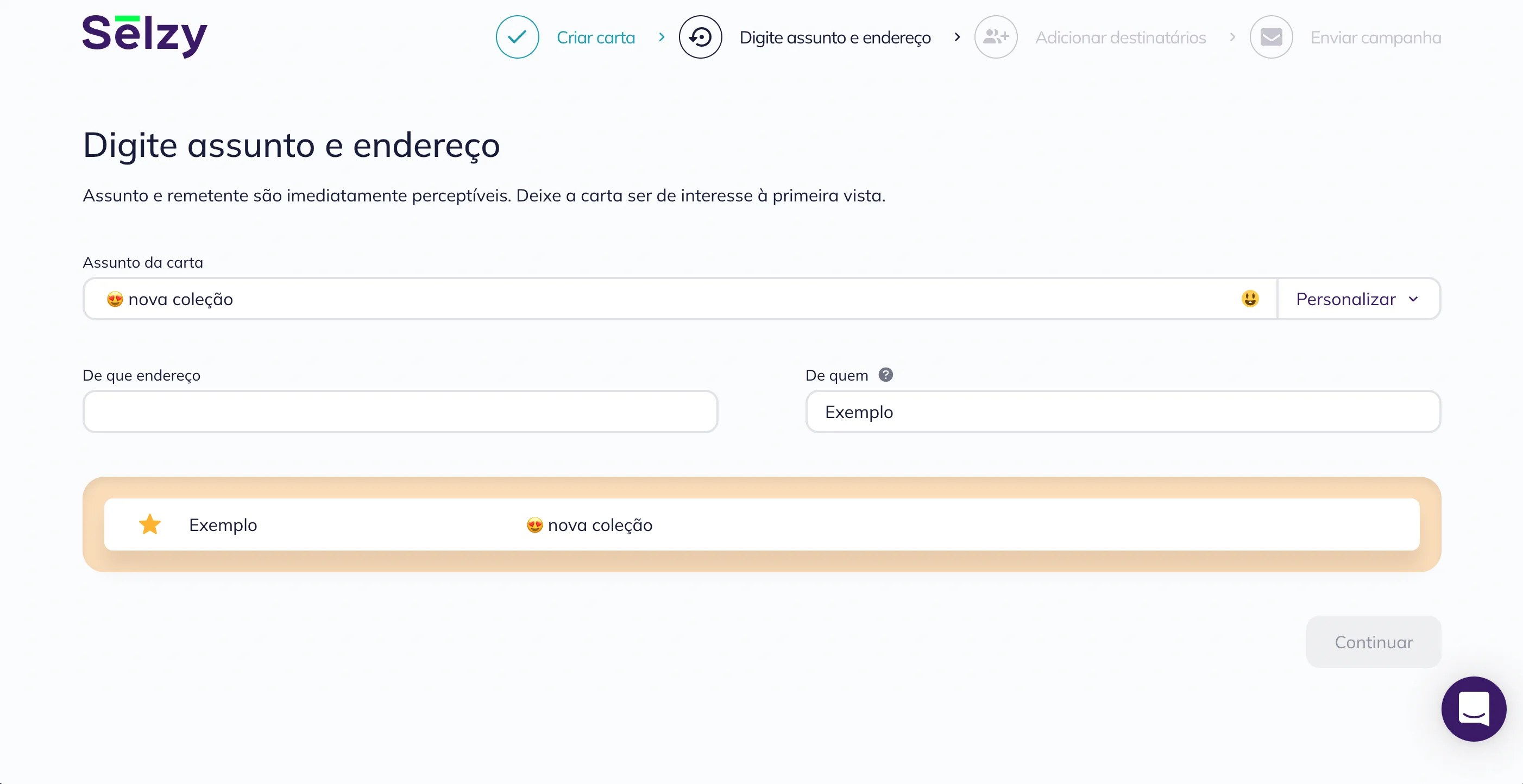Click the star icon in preview row
This screenshot has width=1523, height=784.
click(x=149, y=524)
